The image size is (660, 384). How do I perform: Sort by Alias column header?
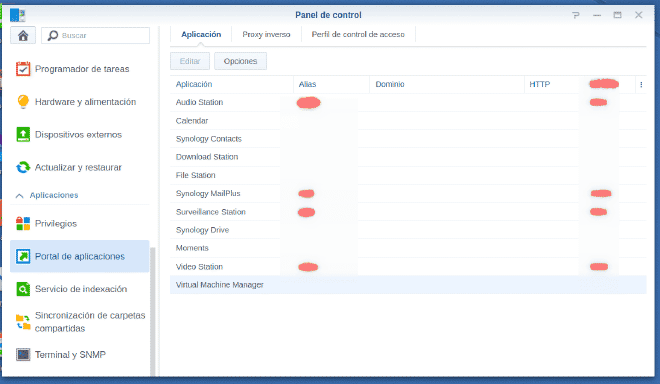click(x=331, y=84)
